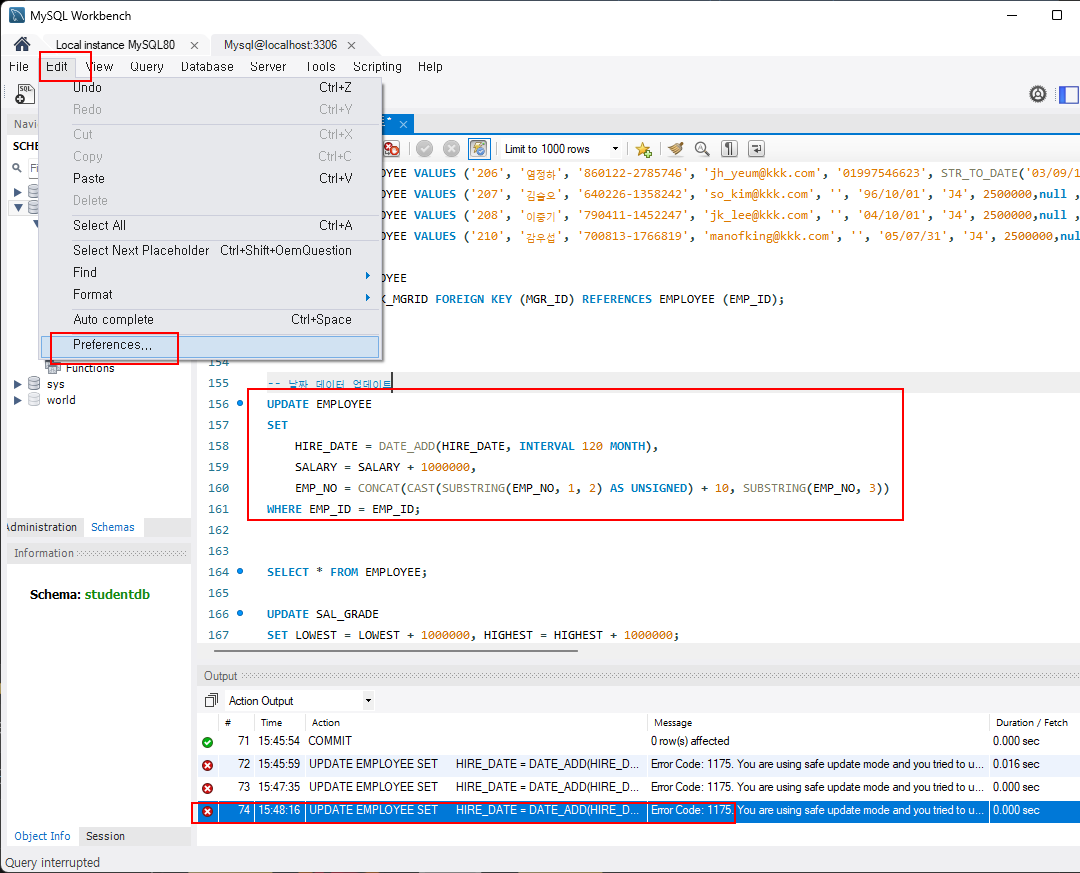The image size is (1080, 873).
Task: Switch to Local instance MySQL80 tab
Action: [115, 45]
